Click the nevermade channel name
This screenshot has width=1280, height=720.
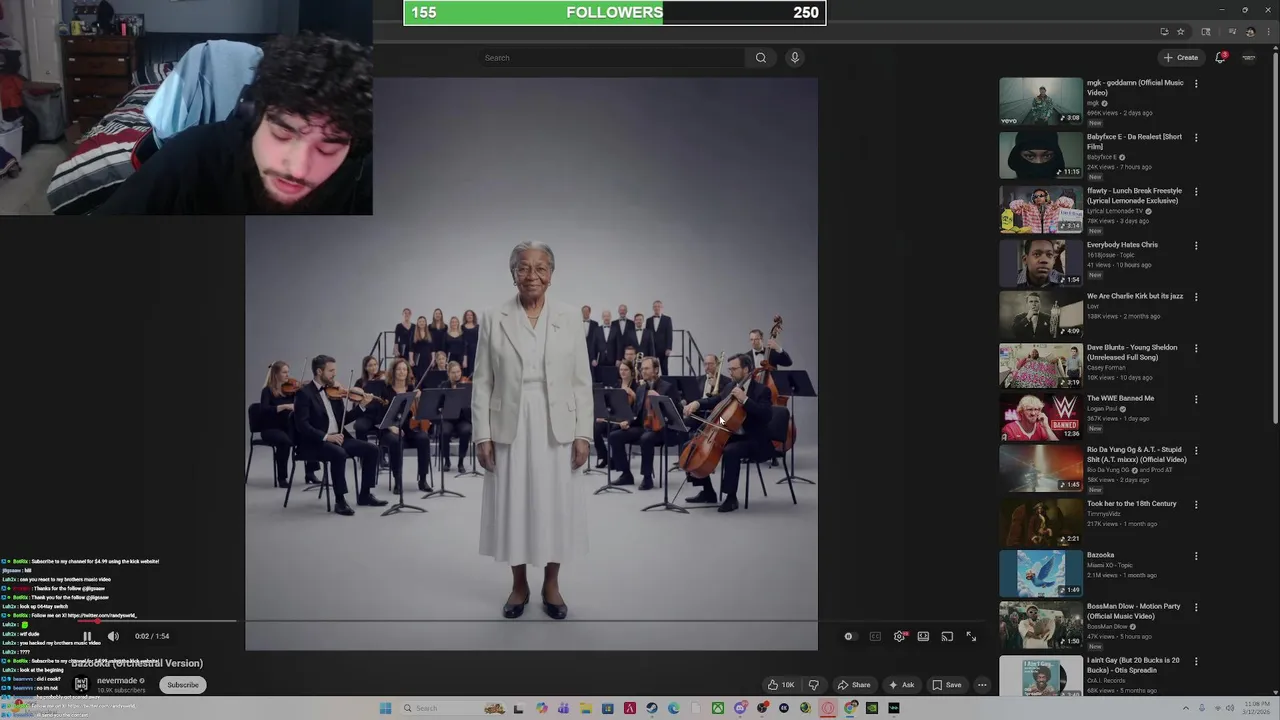(117, 681)
